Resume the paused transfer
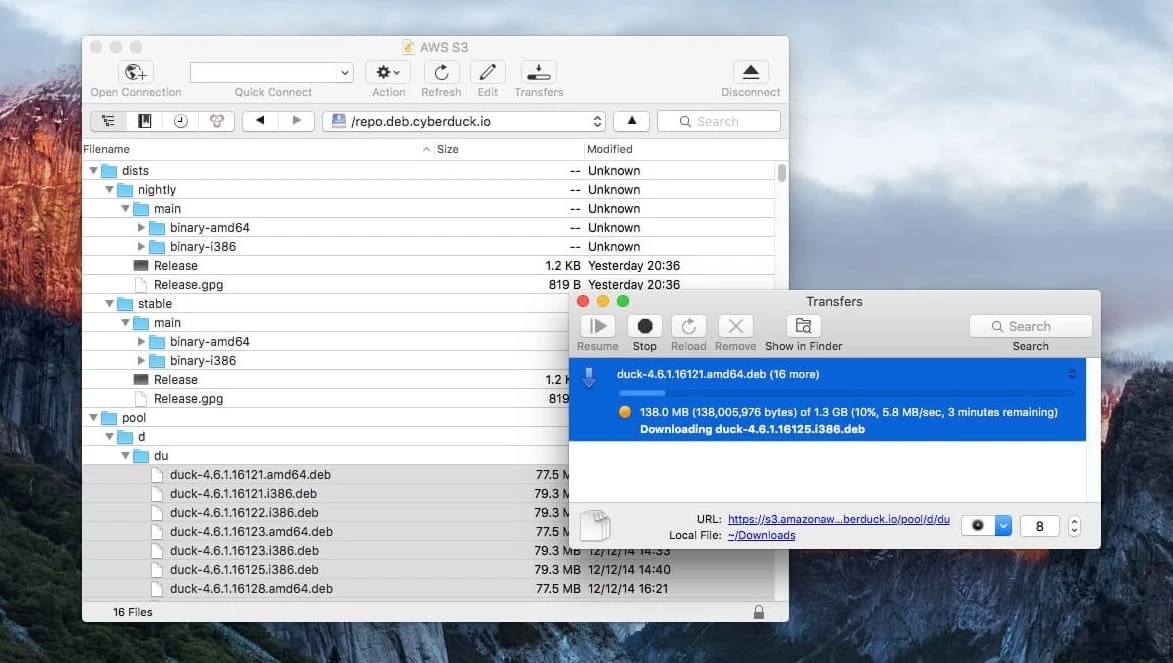The height and width of the screenshot is (663, 1173). coord(597,326)
